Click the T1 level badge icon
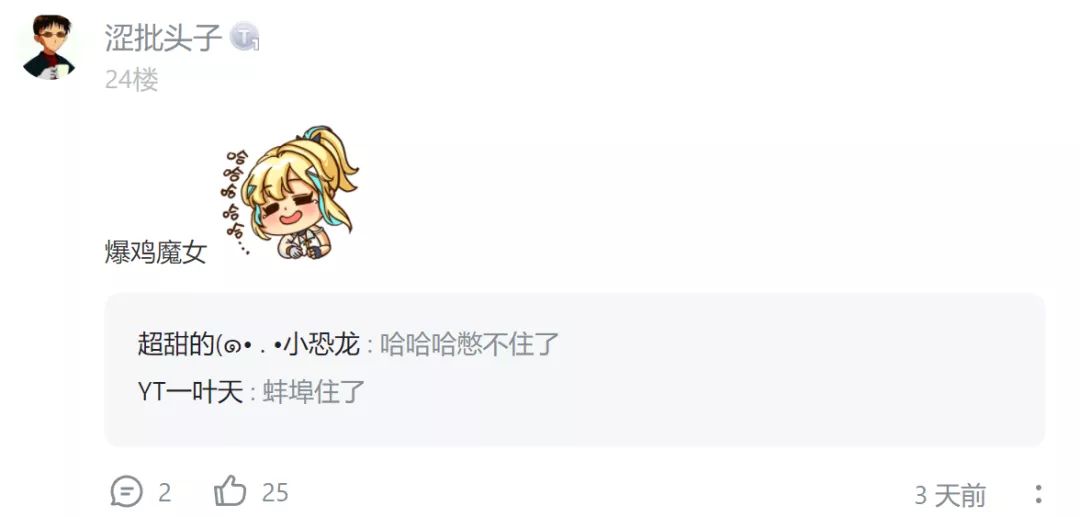 (x=245, y=36)
